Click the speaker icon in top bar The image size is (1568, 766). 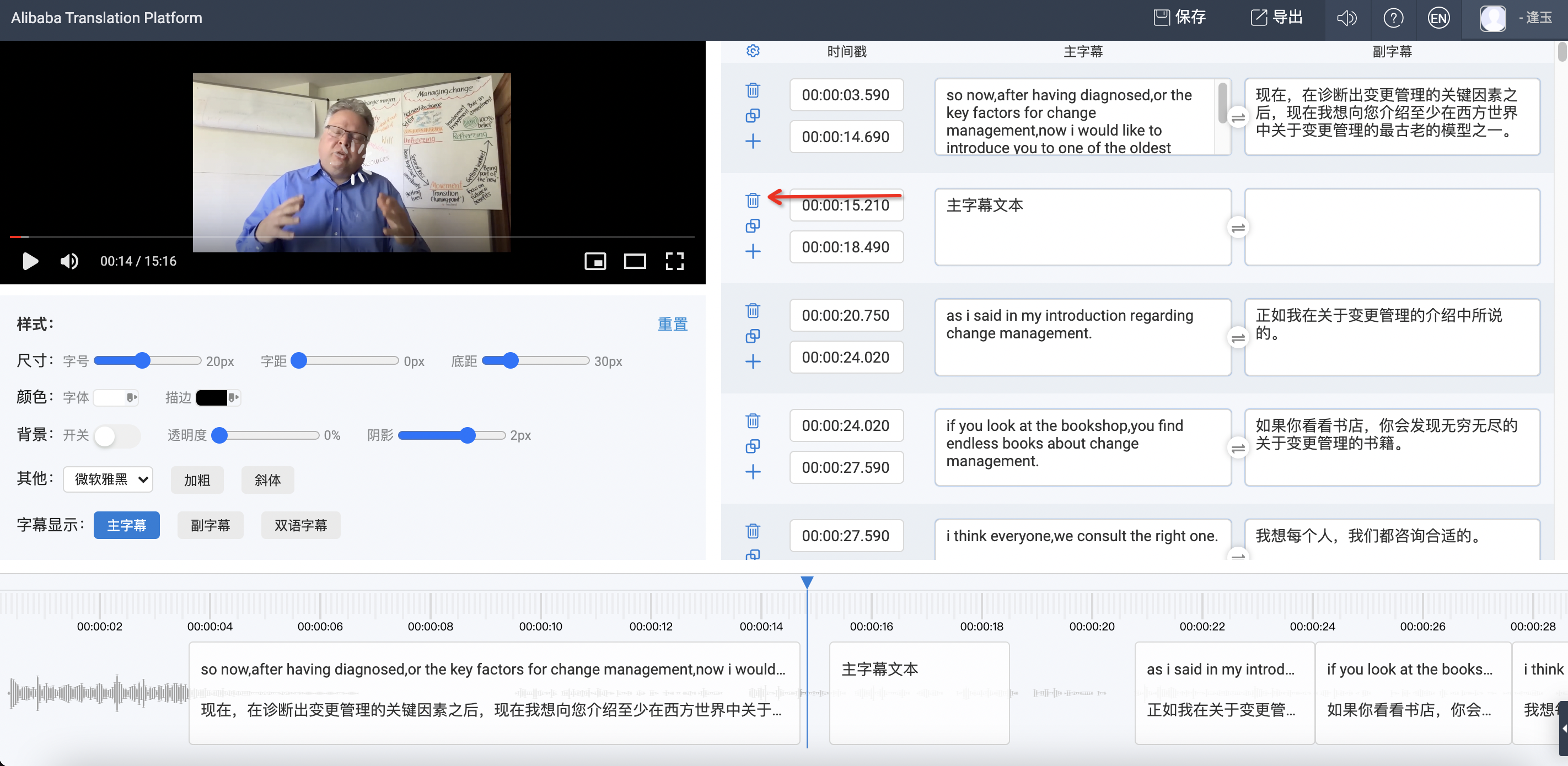[x=1346, y=18]
